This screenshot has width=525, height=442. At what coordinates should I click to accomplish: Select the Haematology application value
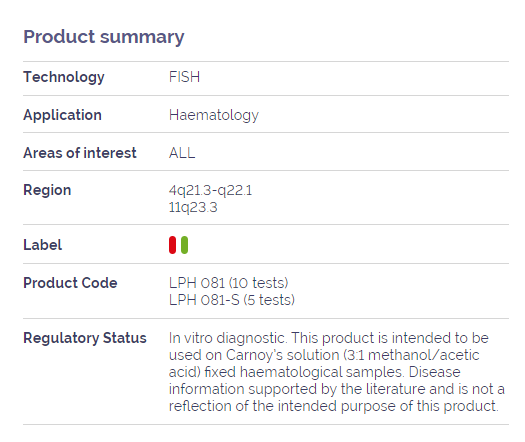tap(214, 116)
